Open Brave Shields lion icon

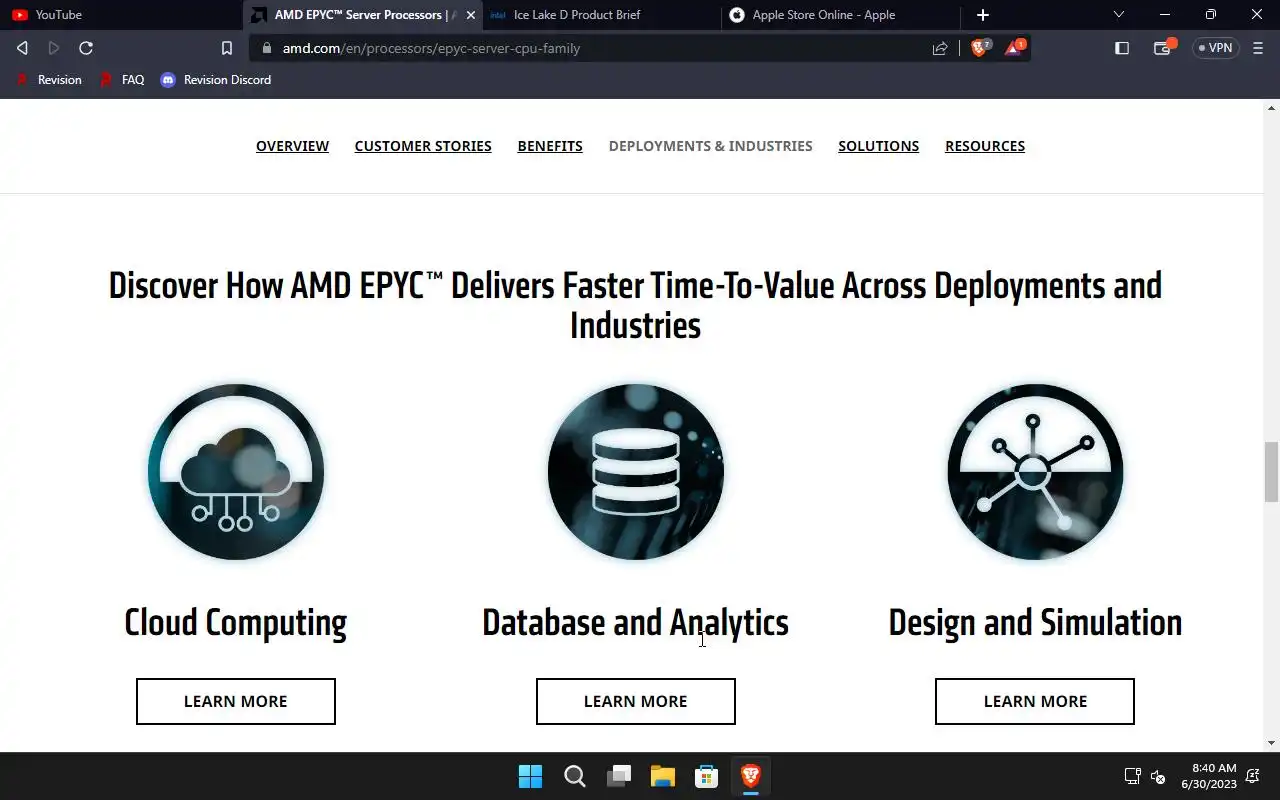(980, 47)
